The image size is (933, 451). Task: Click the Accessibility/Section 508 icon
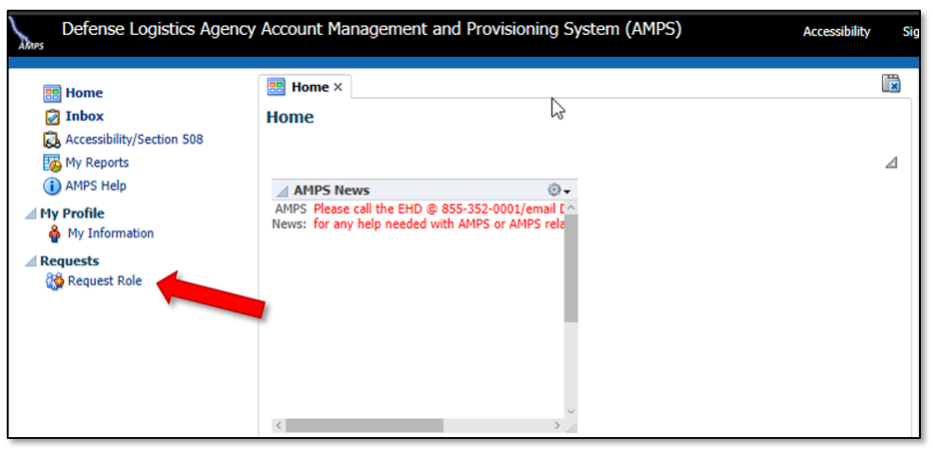52,140
